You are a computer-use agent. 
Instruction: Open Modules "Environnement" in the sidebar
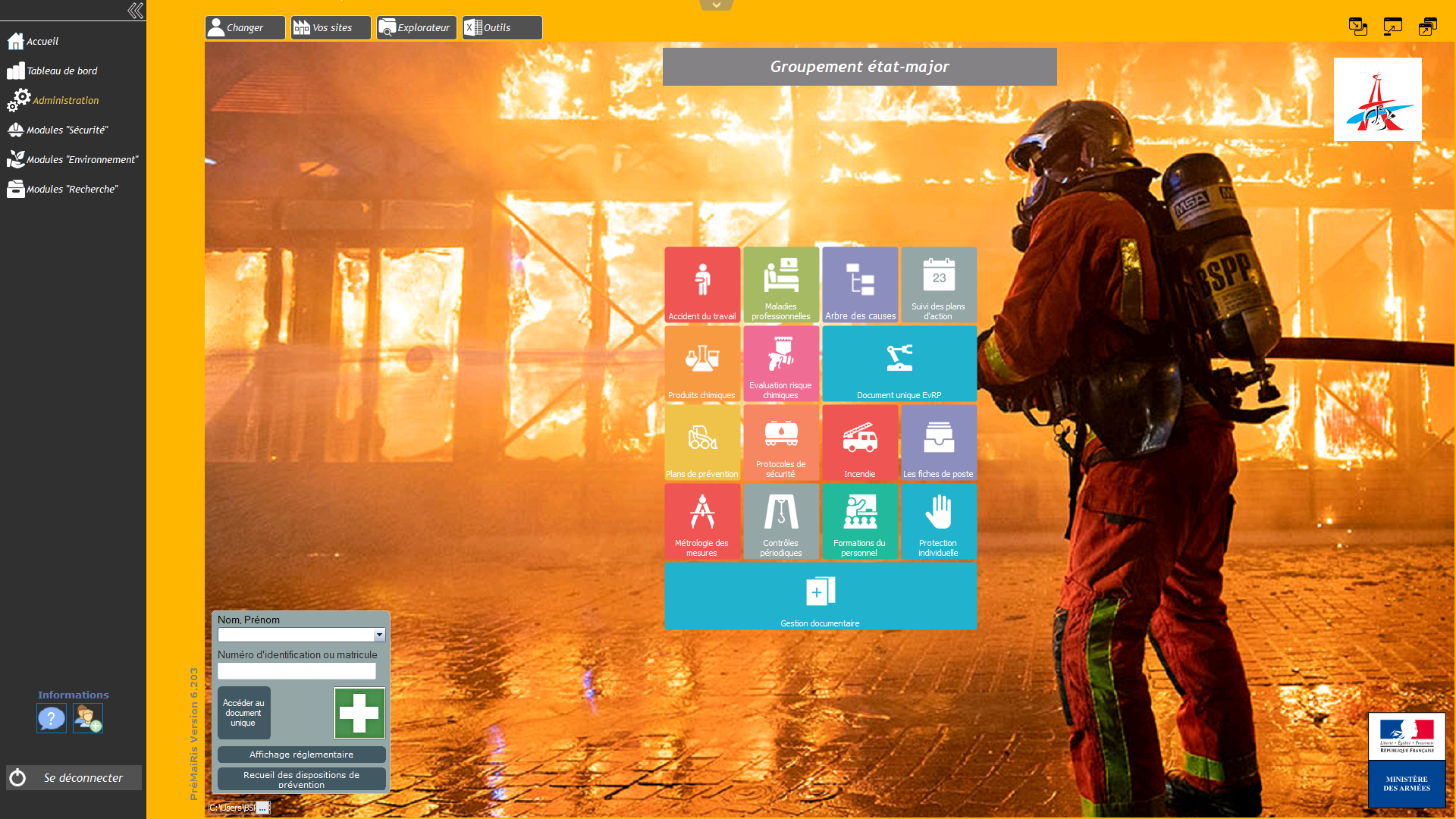73,159
